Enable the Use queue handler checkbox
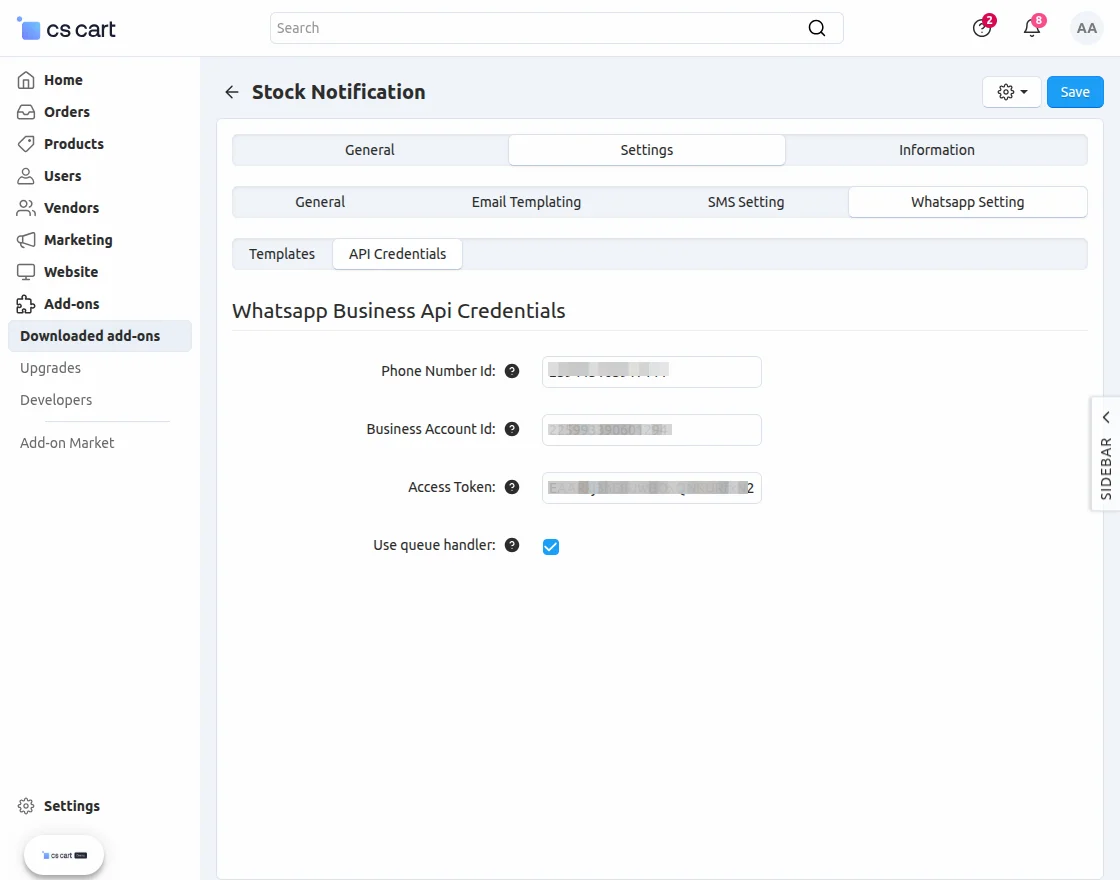This screenshot has width=1120, height=880. (x=551, y=546)
